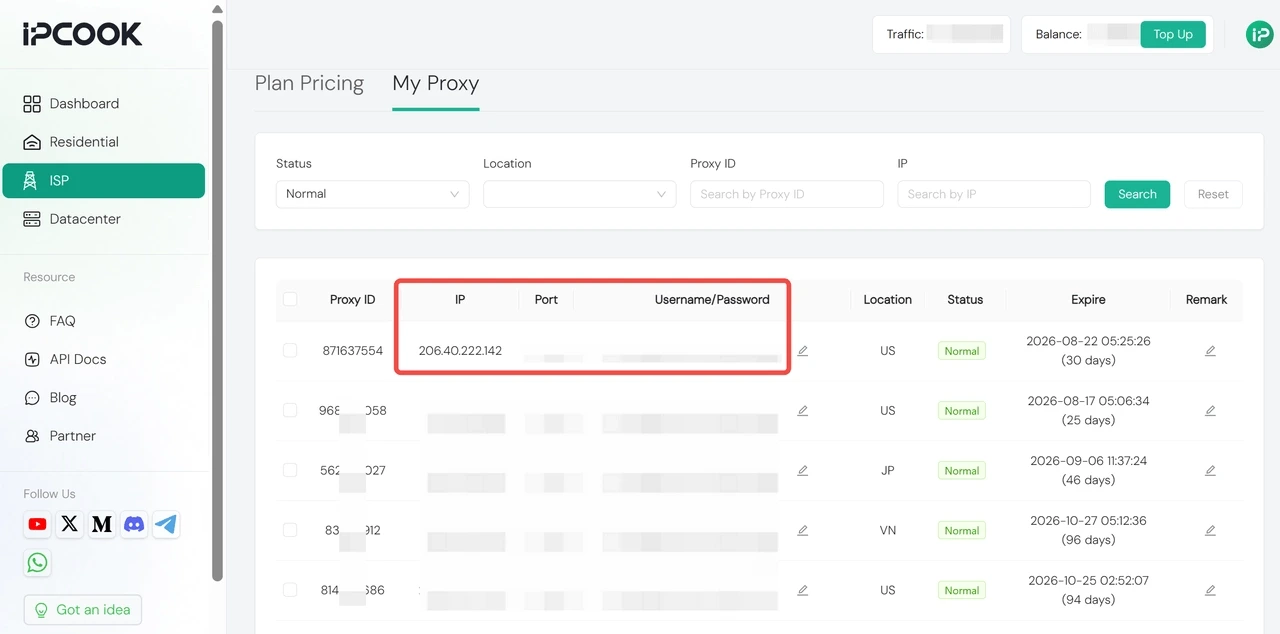
Task: Click the Search by IP field
Action: (994, 194)
